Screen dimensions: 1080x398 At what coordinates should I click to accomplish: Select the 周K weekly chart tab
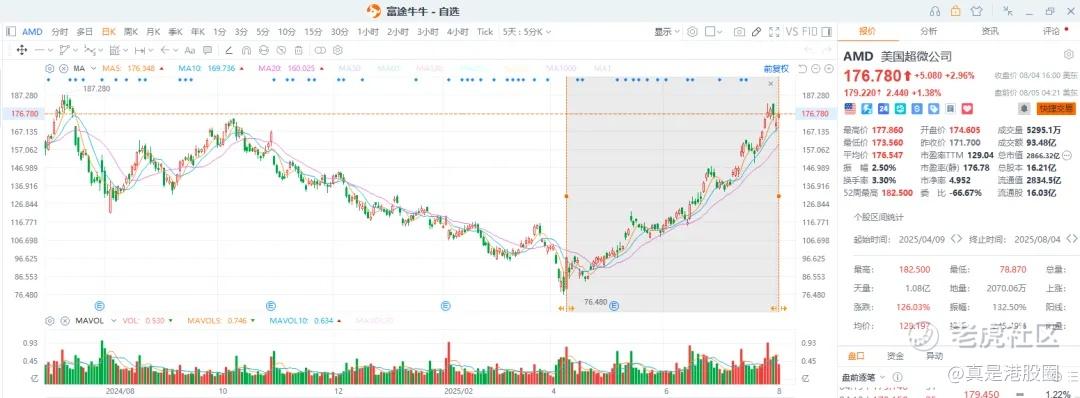click(131, 32)
